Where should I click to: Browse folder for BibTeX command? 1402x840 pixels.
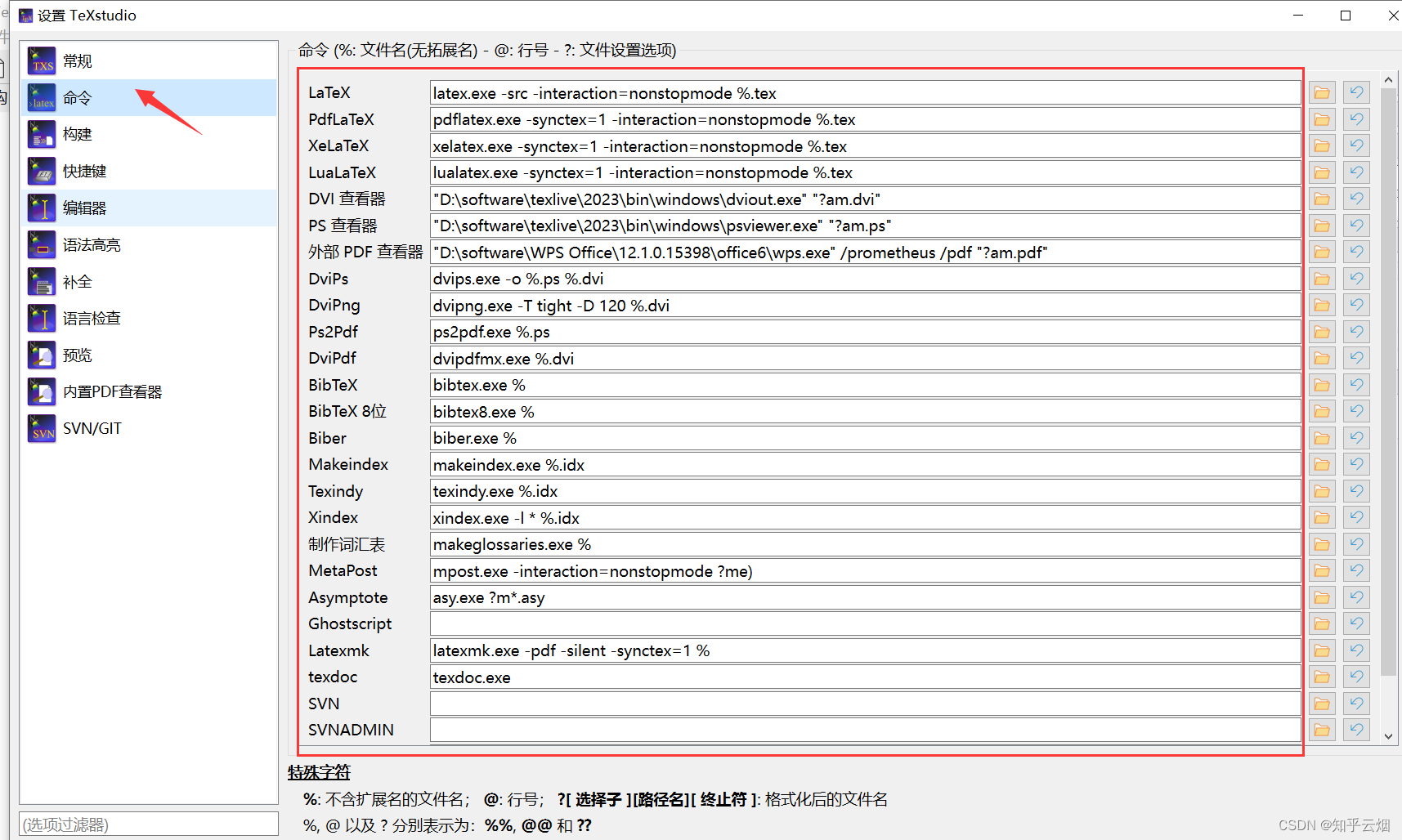[x=1322, y=385]
